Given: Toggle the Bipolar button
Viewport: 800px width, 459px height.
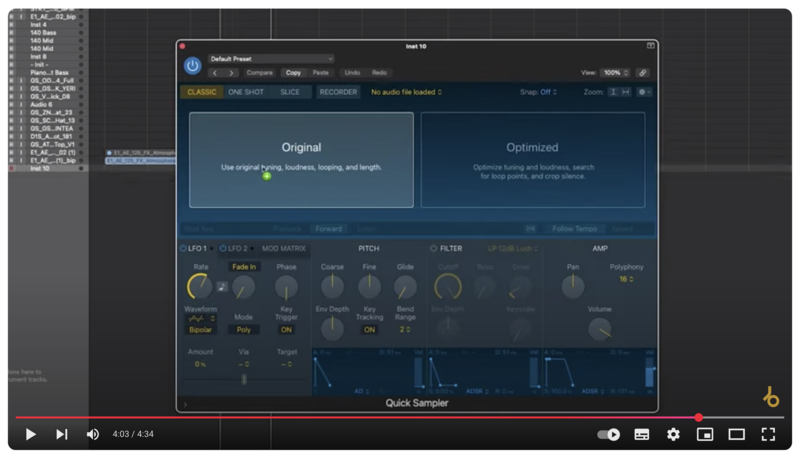Looking at the screenshot, I should pyautogui.click(x=201, y=330).
